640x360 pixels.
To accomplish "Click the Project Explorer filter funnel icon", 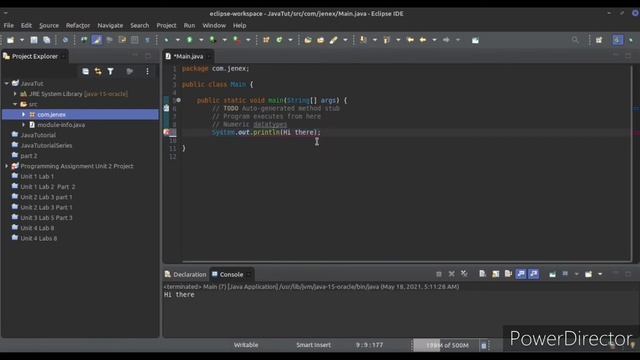I will 110,71.
